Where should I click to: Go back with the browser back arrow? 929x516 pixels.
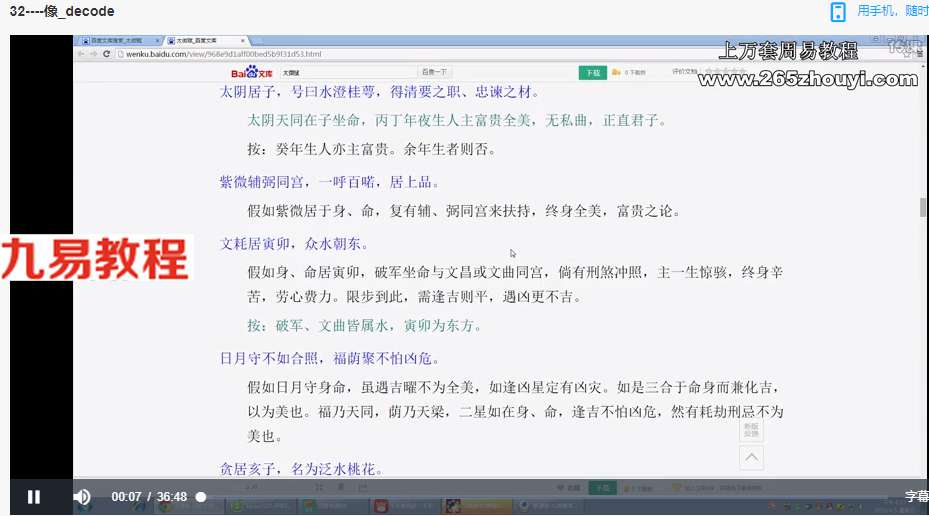[x=81, y=54]
